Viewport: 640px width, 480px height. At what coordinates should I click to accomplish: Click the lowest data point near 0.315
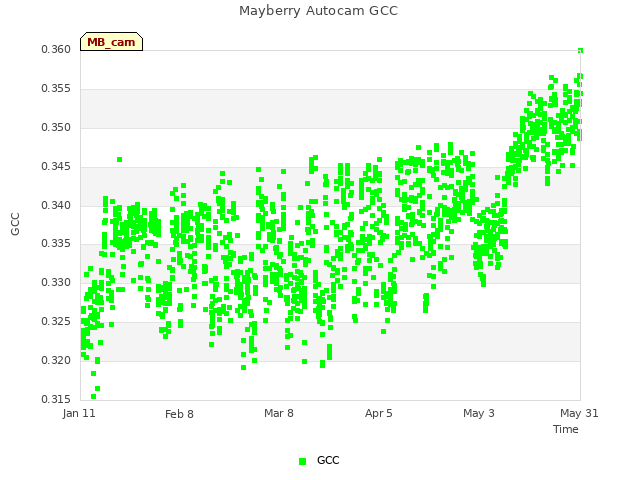click(93, 396)
